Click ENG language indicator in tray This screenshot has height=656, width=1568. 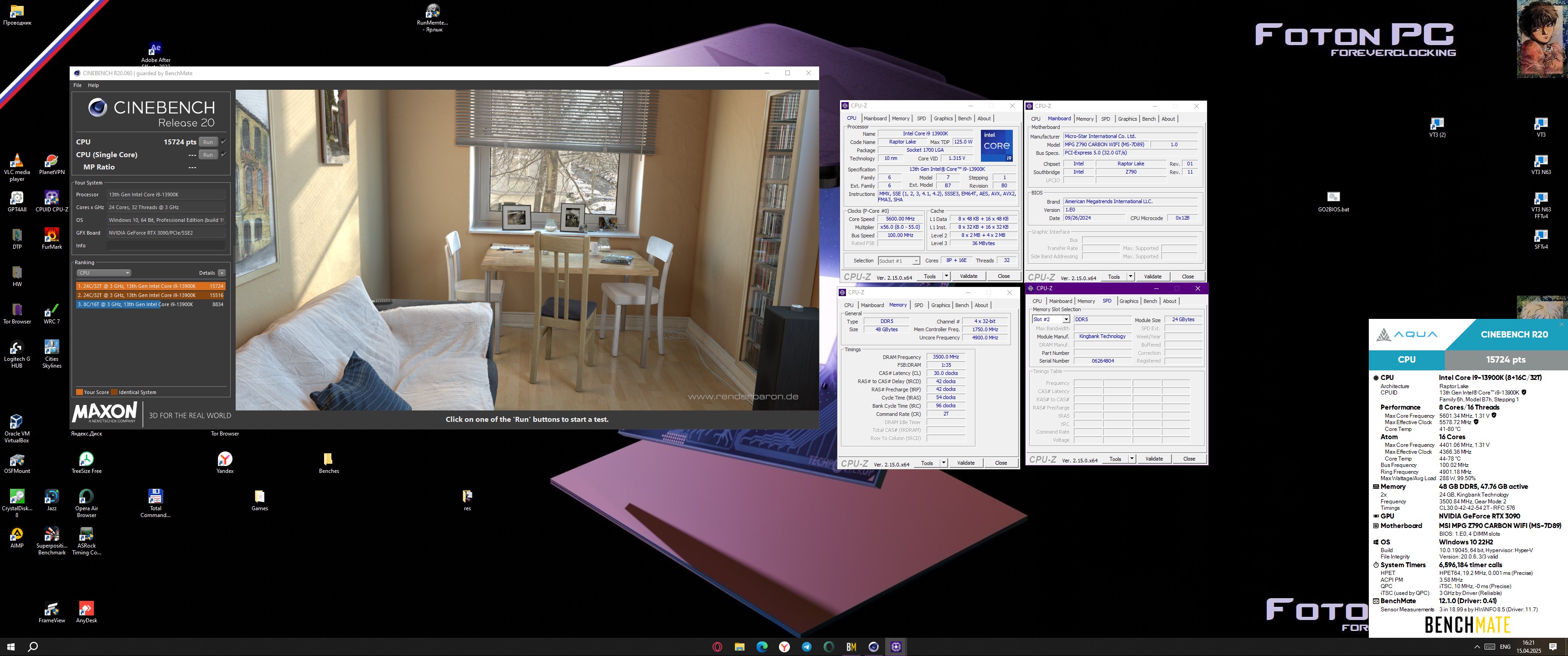pos(1505,647)
